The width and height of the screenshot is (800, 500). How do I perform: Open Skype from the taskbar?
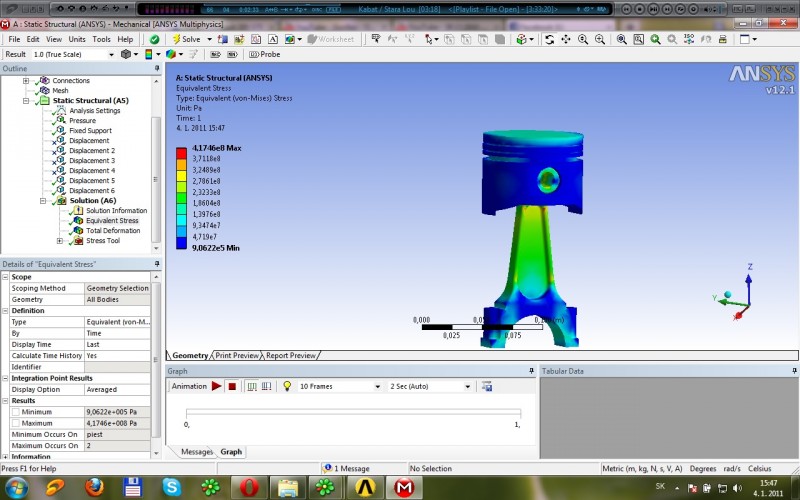point(171,487)
